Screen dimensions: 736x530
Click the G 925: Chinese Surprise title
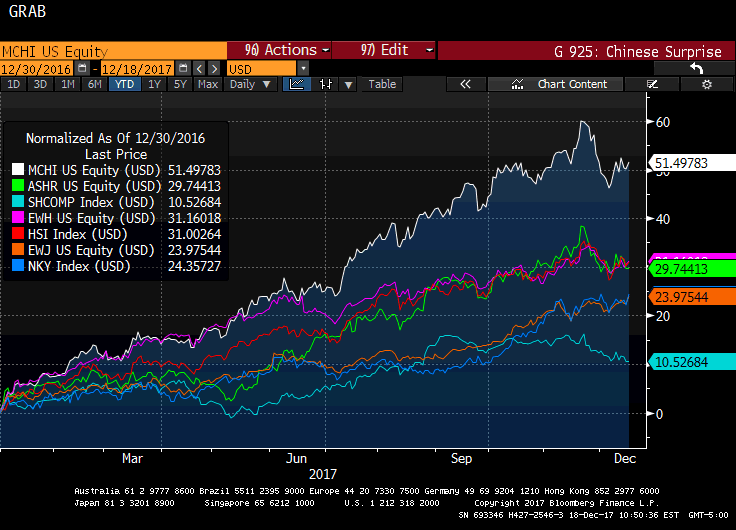[637, 51]
